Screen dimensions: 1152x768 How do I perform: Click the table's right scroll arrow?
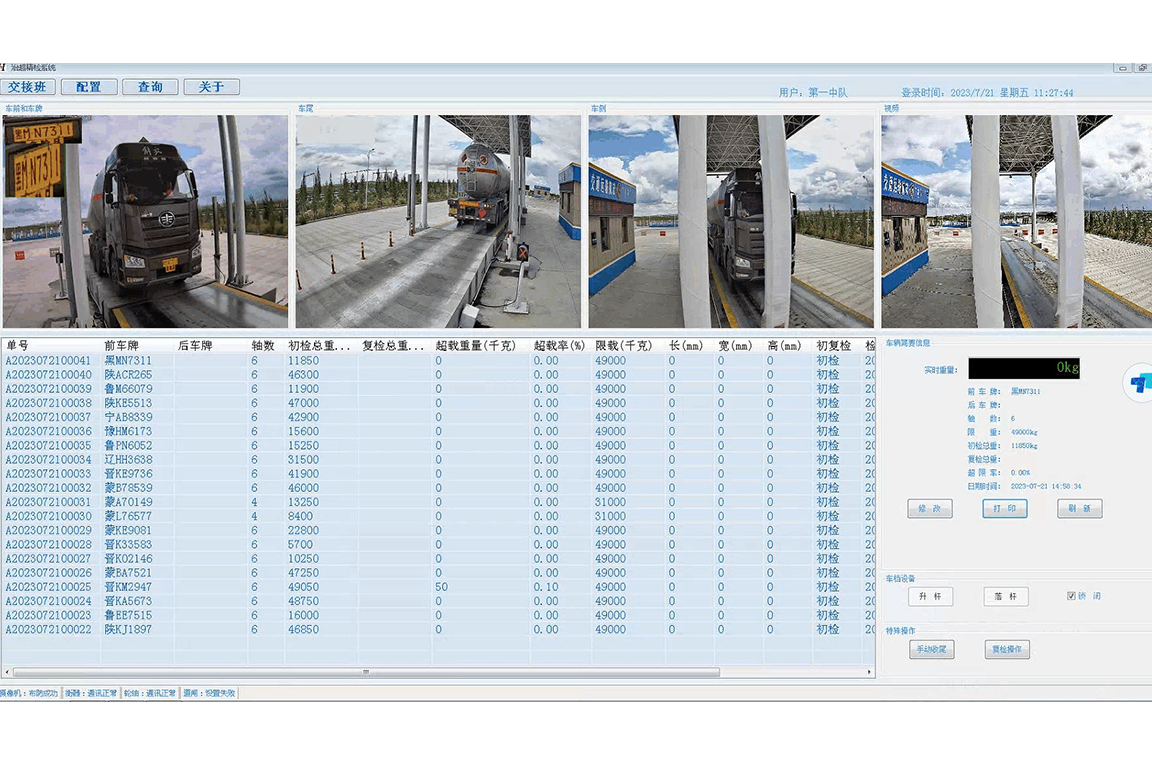[869, 672]
